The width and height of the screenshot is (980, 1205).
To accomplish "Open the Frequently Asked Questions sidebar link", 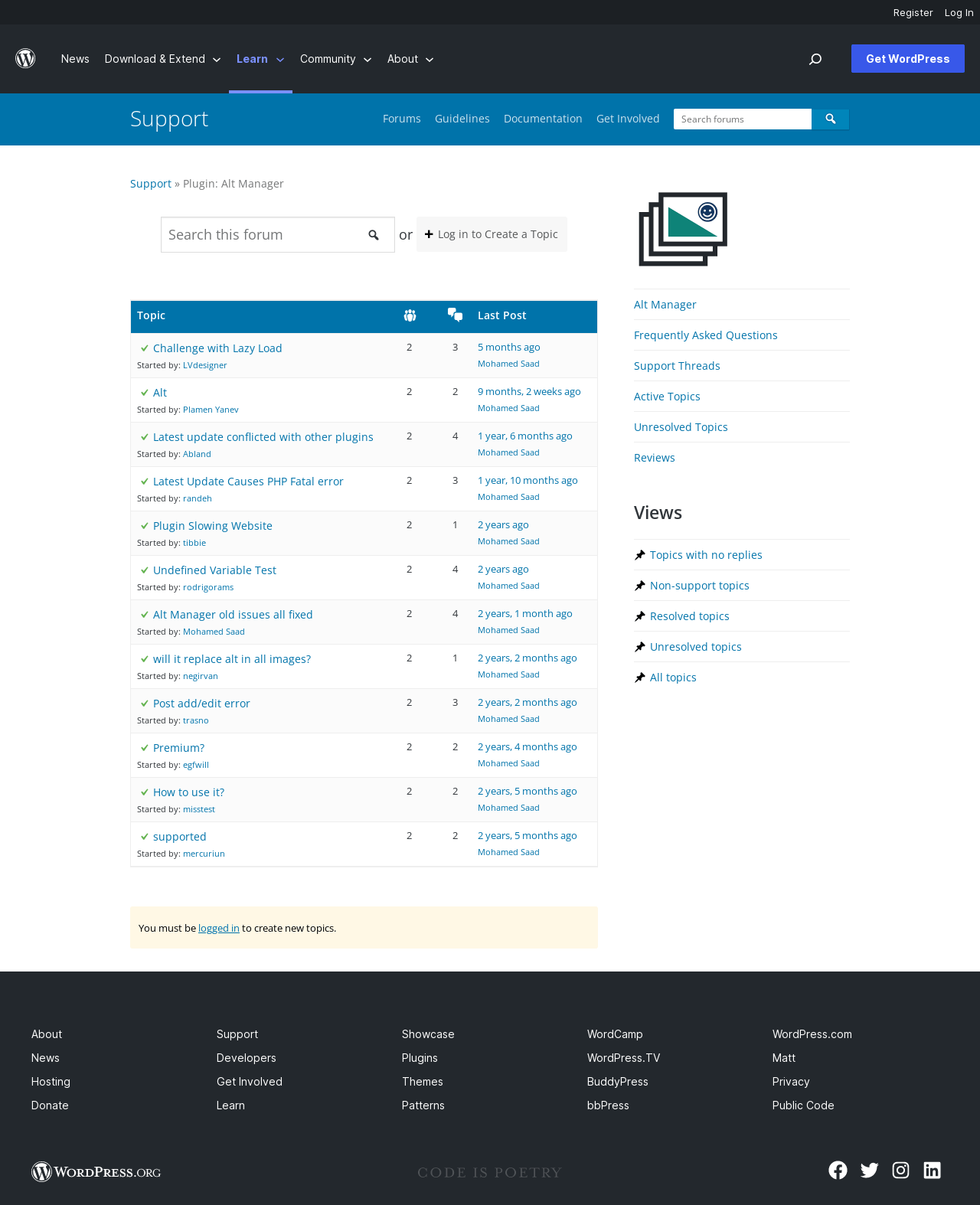I will [x=706, y=335].
